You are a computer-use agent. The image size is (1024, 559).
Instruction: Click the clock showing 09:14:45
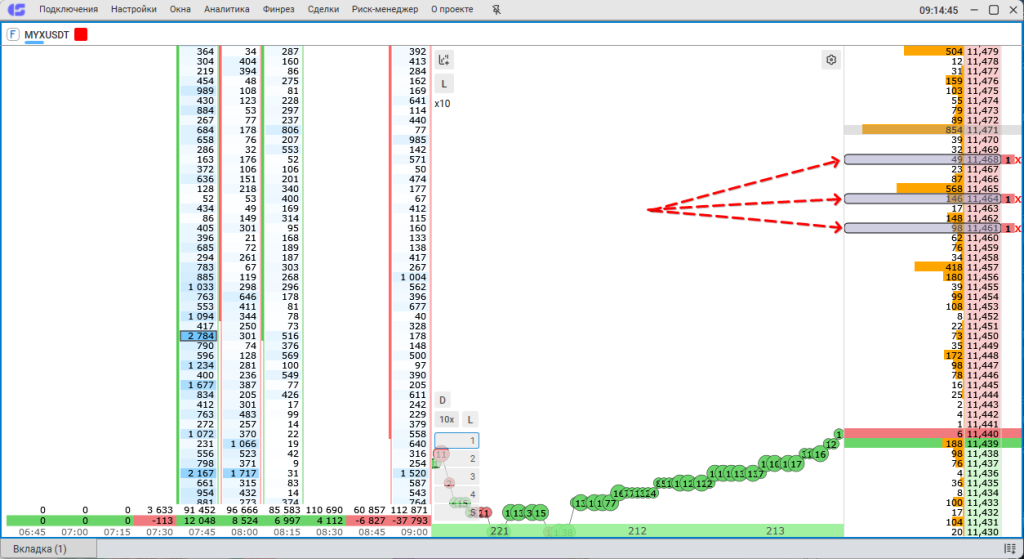tap(938, 10)
